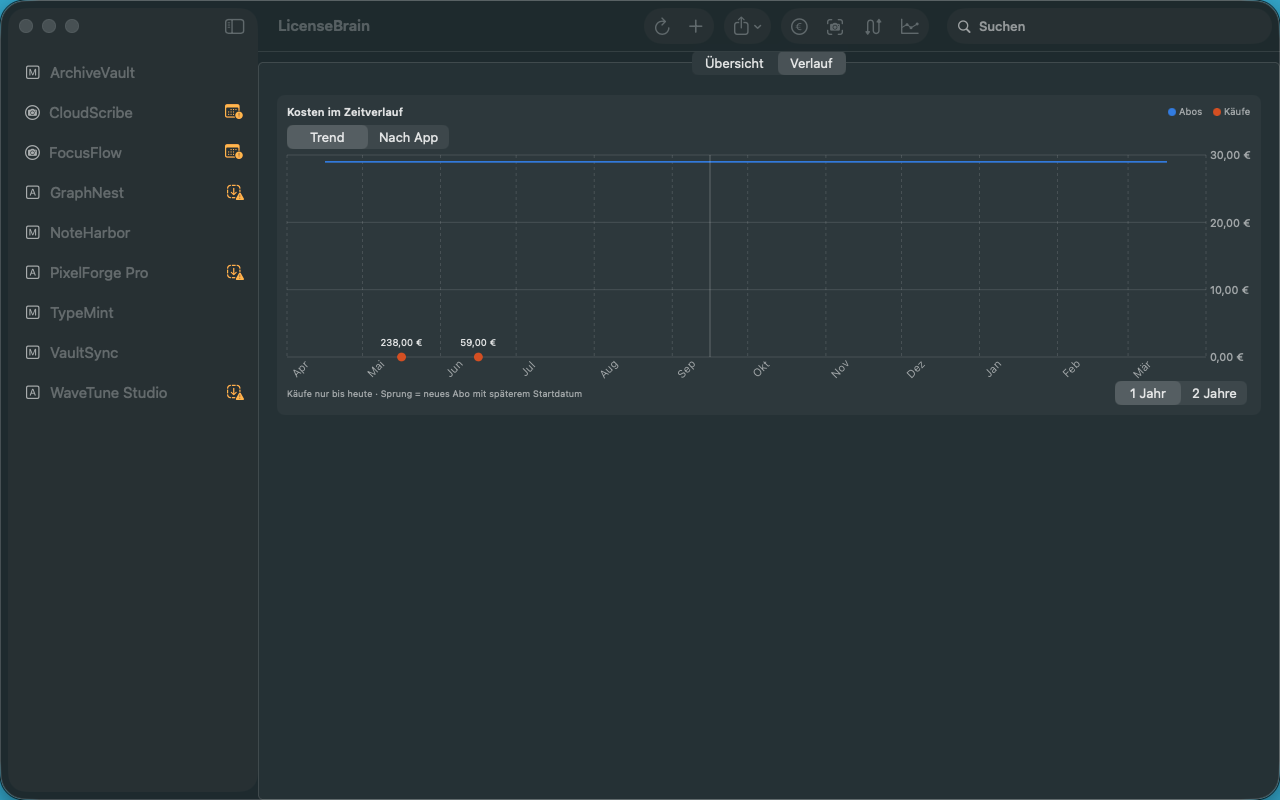Screen dimensions: 1280x800
Task: Click WaveTune Studio's update warning icon
Action: [235, 392]
